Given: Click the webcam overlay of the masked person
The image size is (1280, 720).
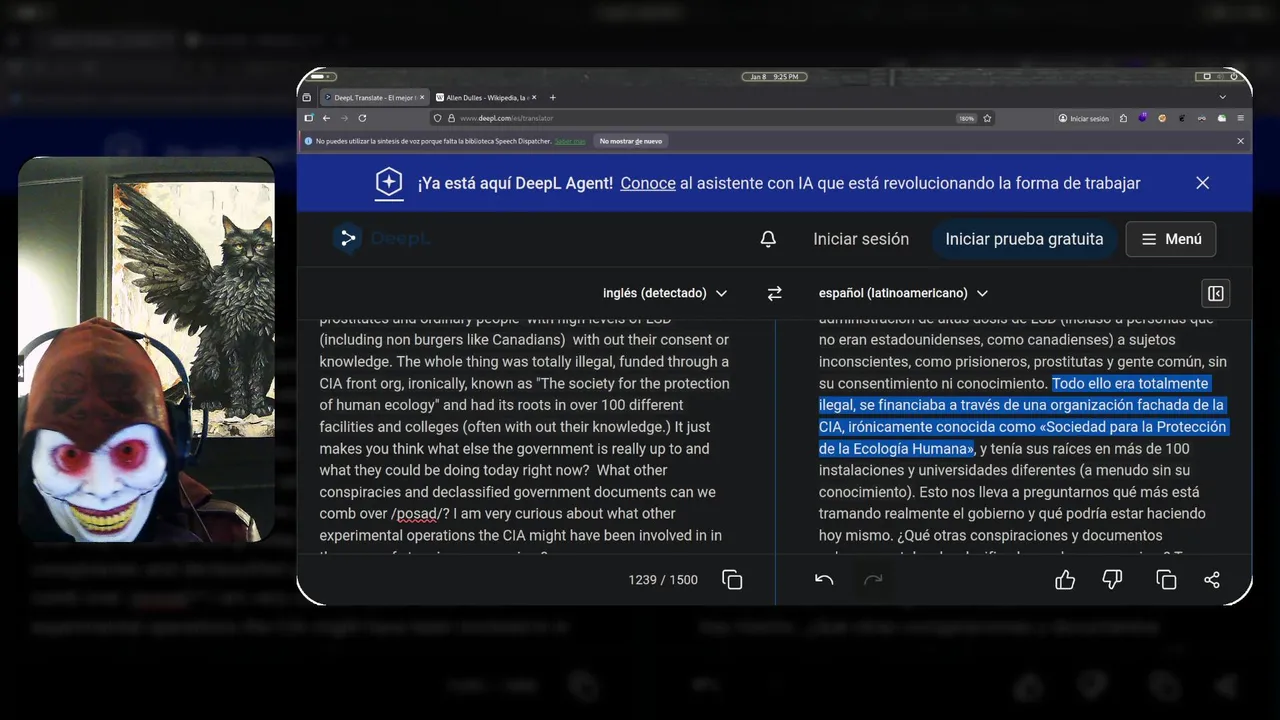Looking at the screenshot, I should pos(146,348).
